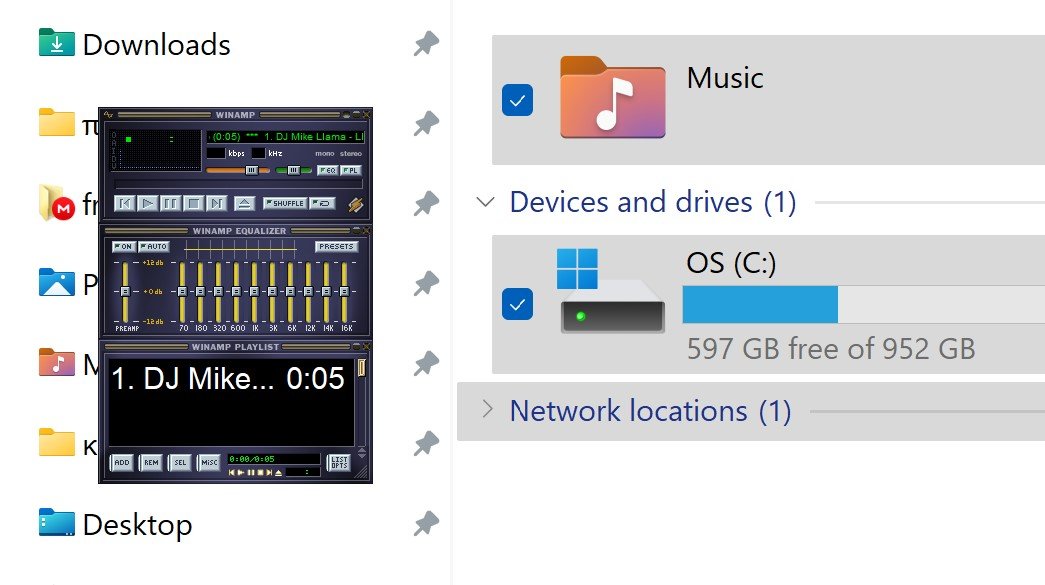Expand Network locations group
The height and width of the screenshot is (585, 1045).
tap(487, 410)
